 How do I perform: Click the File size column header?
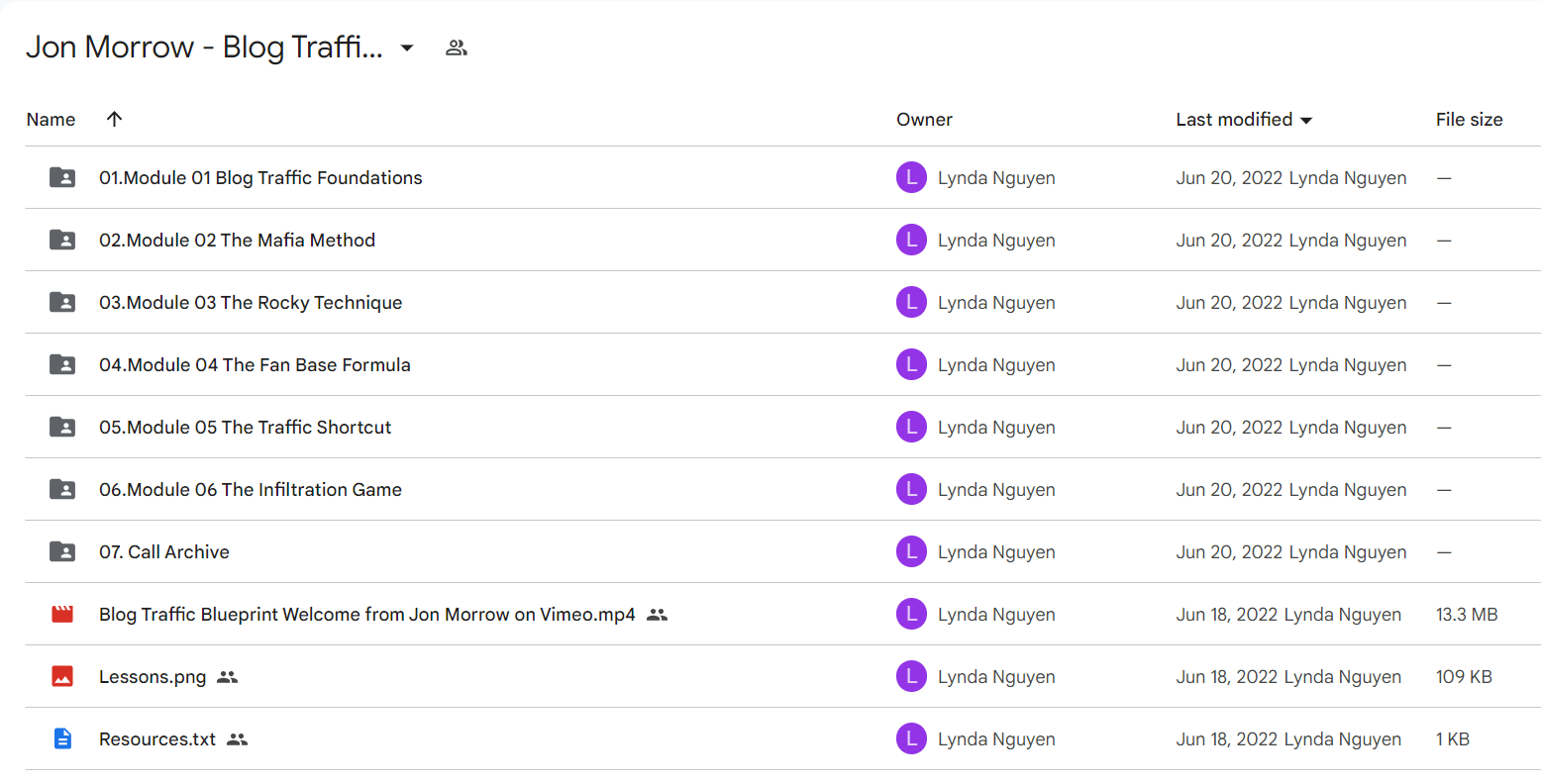click(1469, 119)
